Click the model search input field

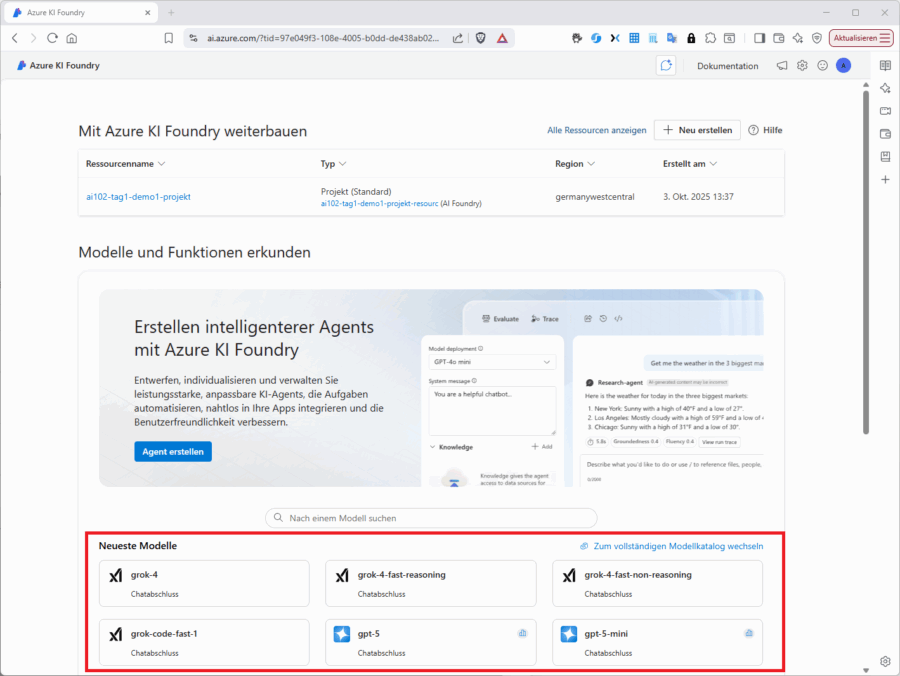click(x=431, y=518)
